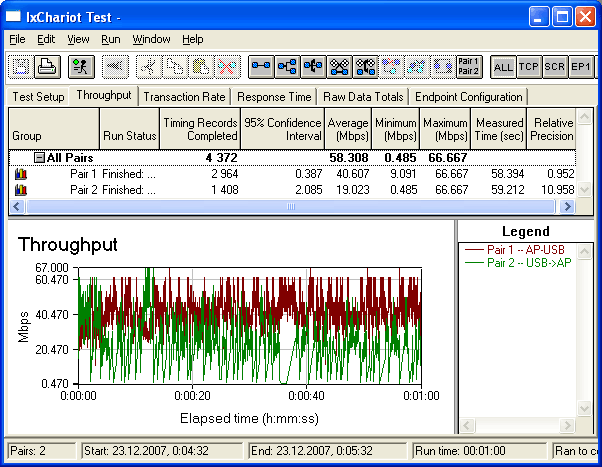Click the Average (Mbps) column header
Viewport: 602px width, 467px height.
point(348,129)
